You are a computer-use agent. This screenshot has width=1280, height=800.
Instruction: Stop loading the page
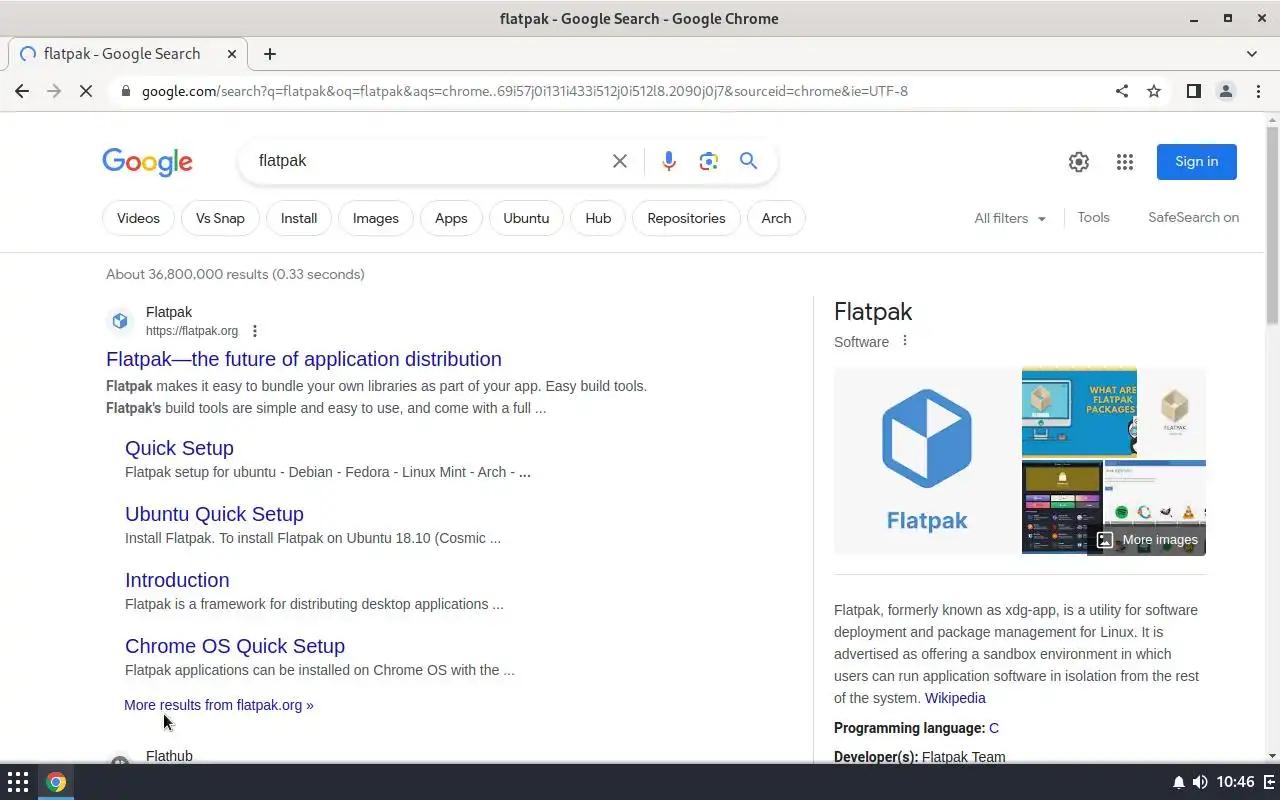pos(86,91)
